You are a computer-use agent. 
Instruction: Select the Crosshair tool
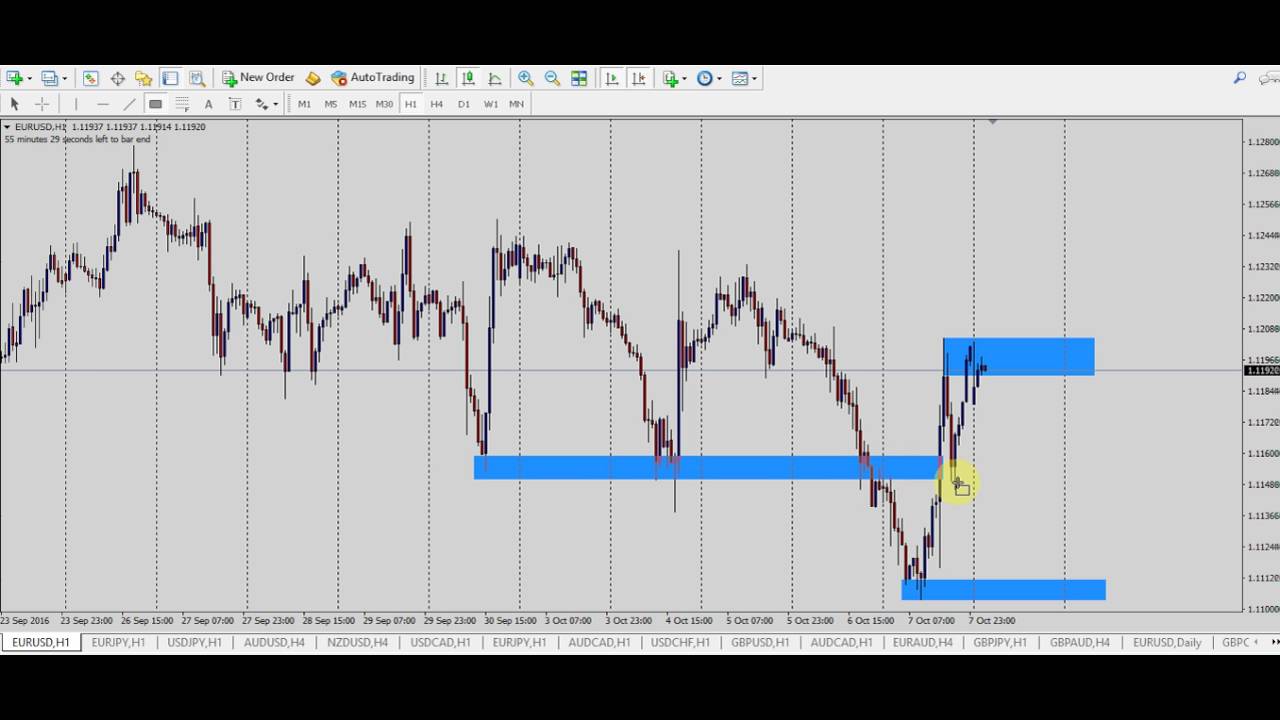click(42, 104)
